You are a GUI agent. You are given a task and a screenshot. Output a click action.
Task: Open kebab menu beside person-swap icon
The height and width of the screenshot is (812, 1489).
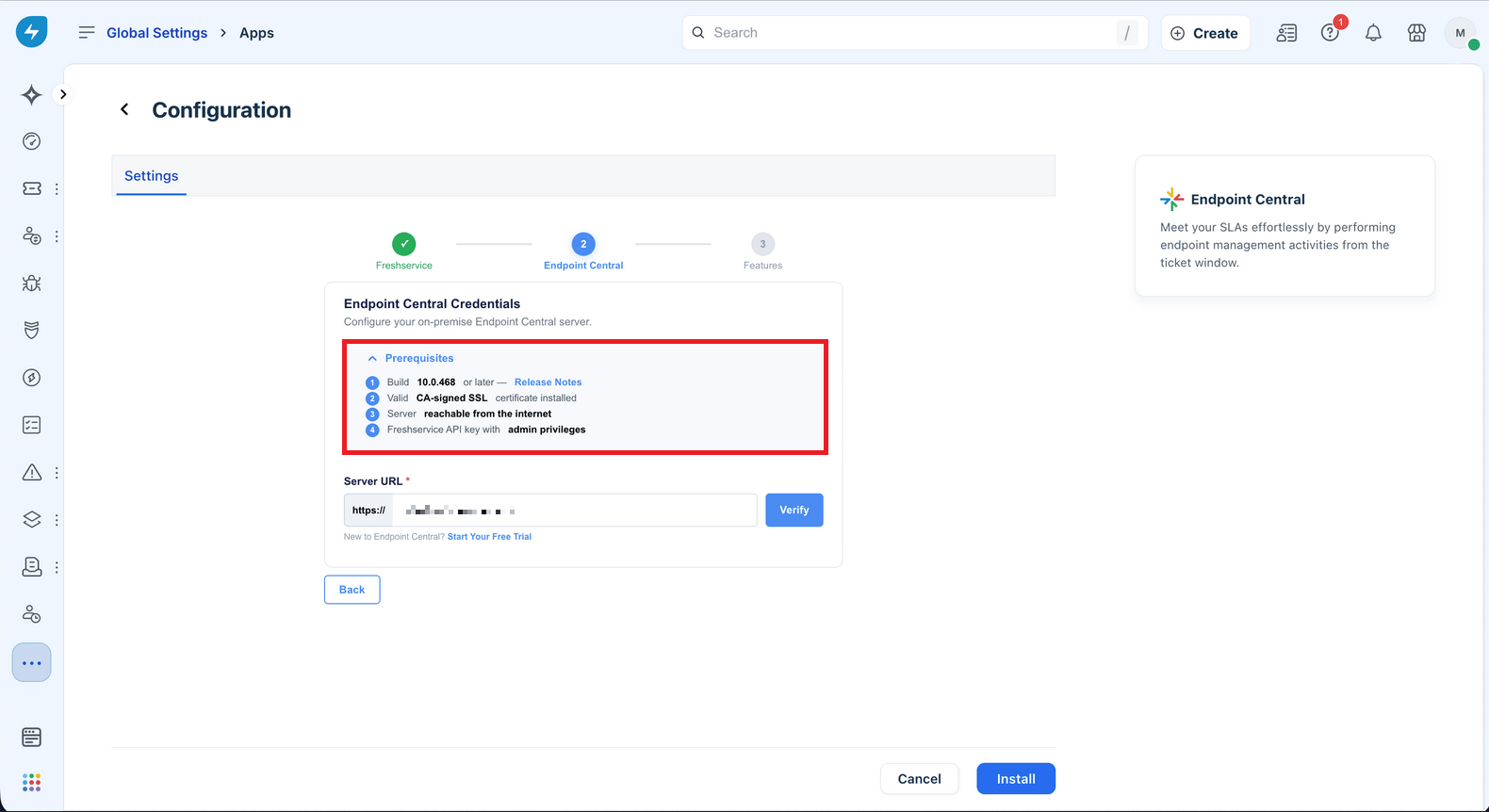(57, 235)
